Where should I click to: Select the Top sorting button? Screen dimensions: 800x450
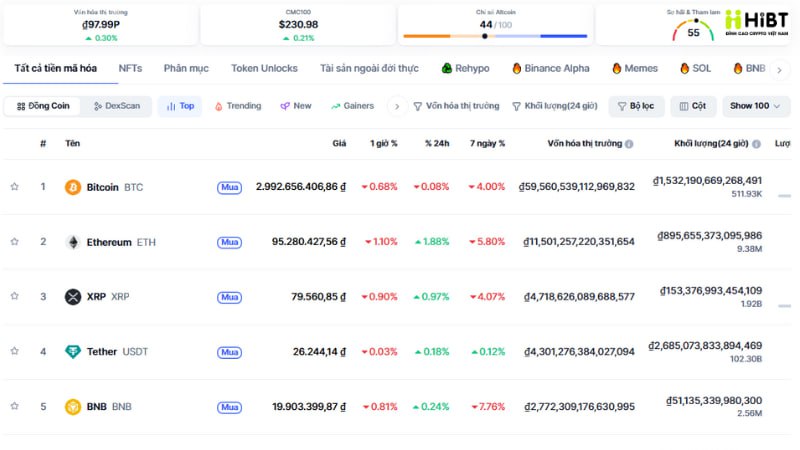coord(180,106)
